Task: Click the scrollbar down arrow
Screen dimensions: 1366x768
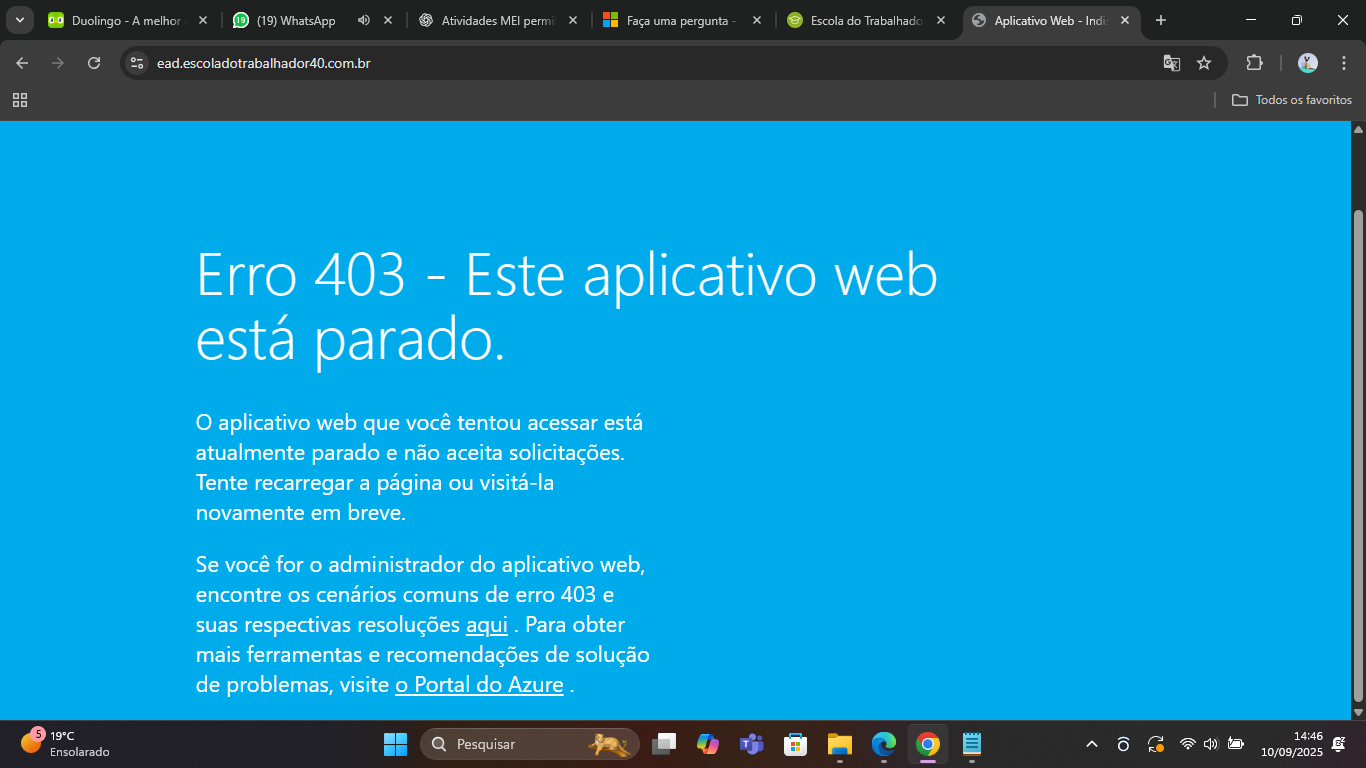Action: 1358,712
